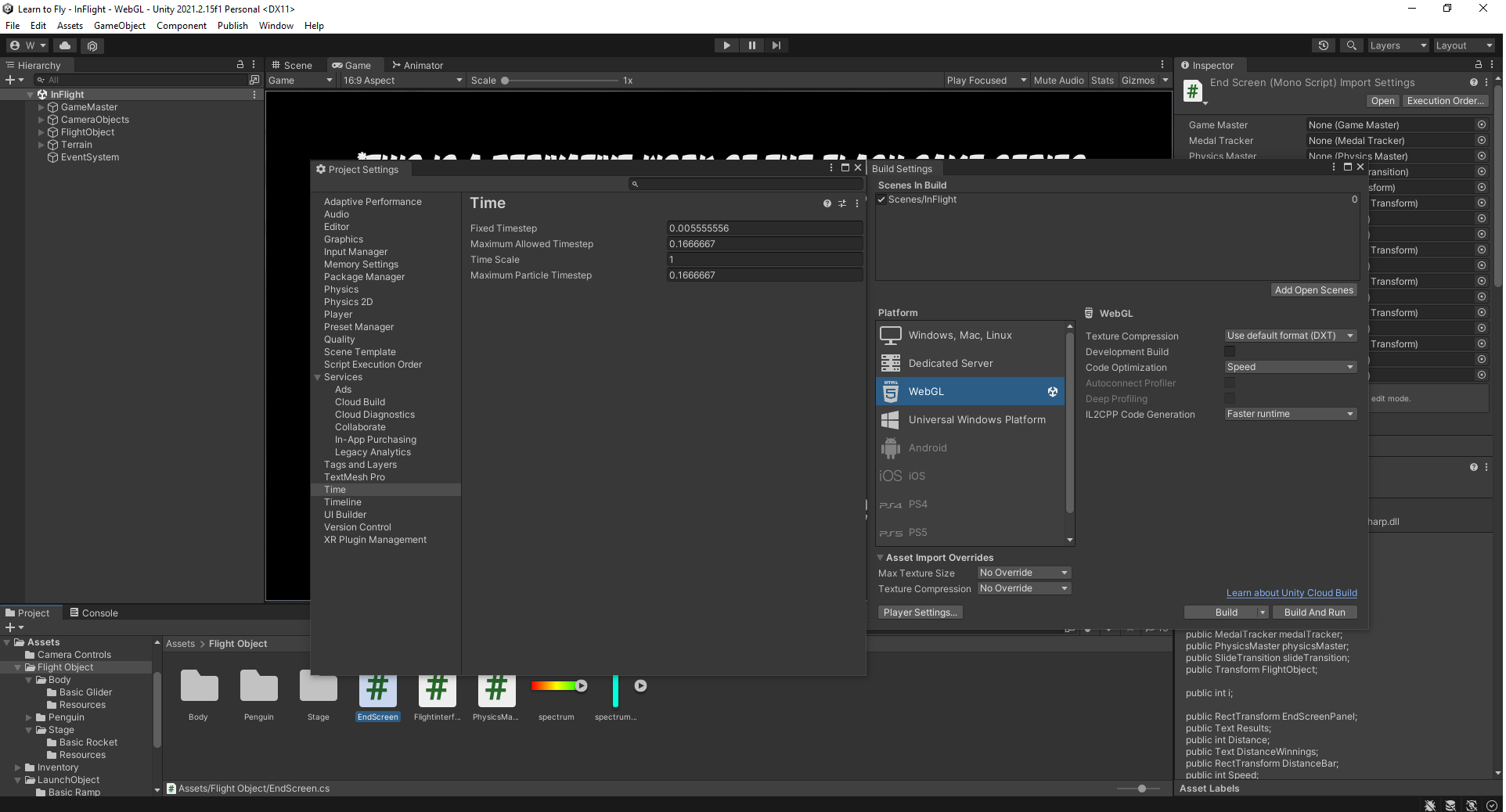Select the EndScreen script asset
The height and width of the screenshot is (812, 1506).
point(378,696)
